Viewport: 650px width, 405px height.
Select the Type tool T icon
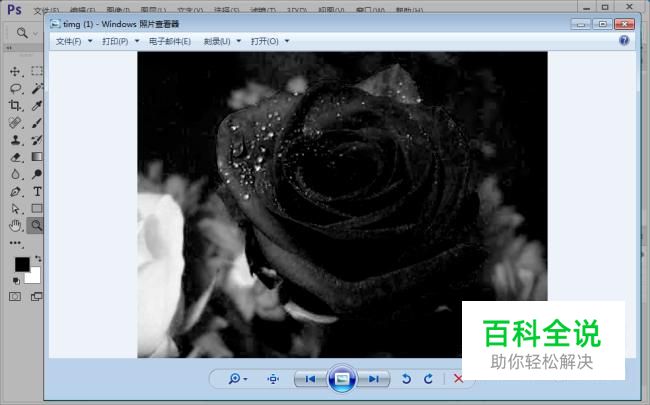pyautogui.click(x=37, y=192)
